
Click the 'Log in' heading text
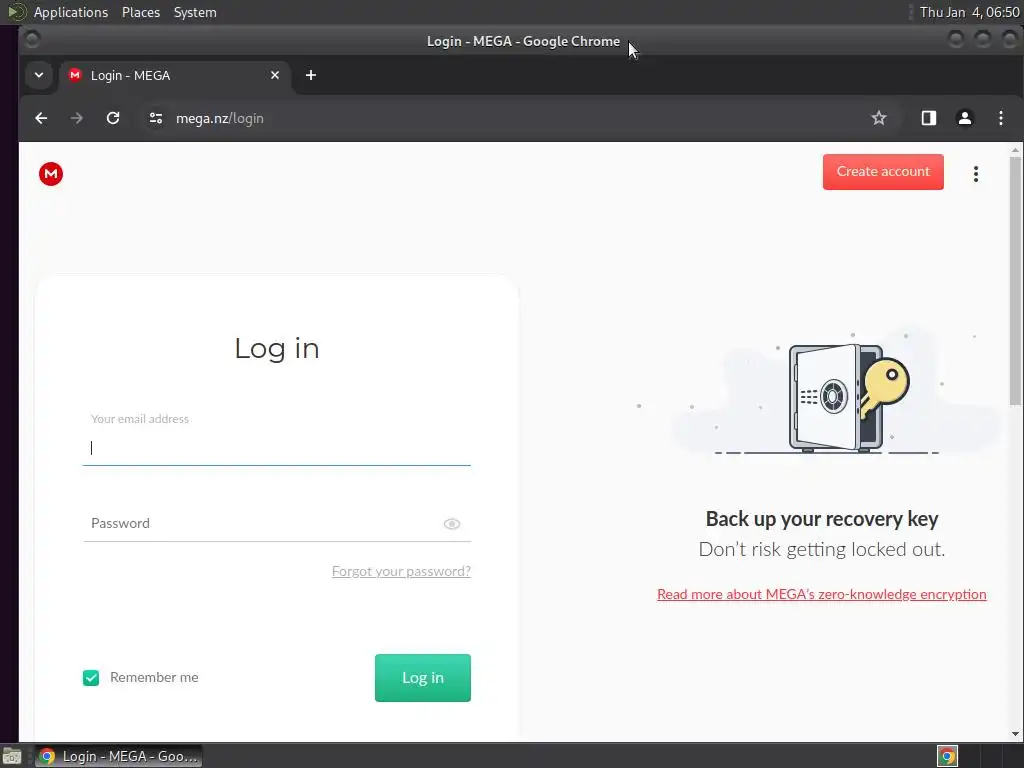tap(277, 348)
